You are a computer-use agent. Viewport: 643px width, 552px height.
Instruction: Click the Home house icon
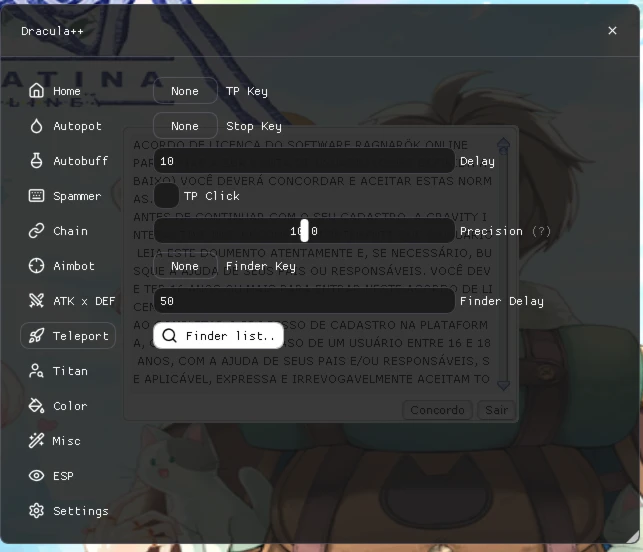coord(36,91)
